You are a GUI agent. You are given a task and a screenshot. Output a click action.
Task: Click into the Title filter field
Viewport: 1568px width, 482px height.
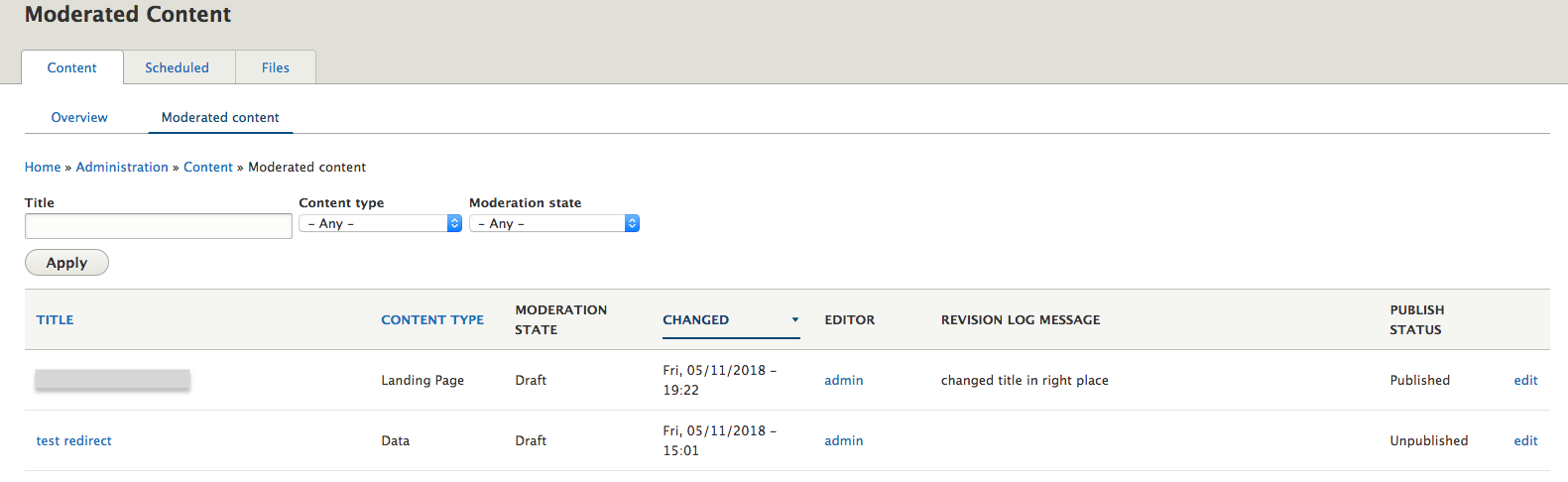click(159, 226)
